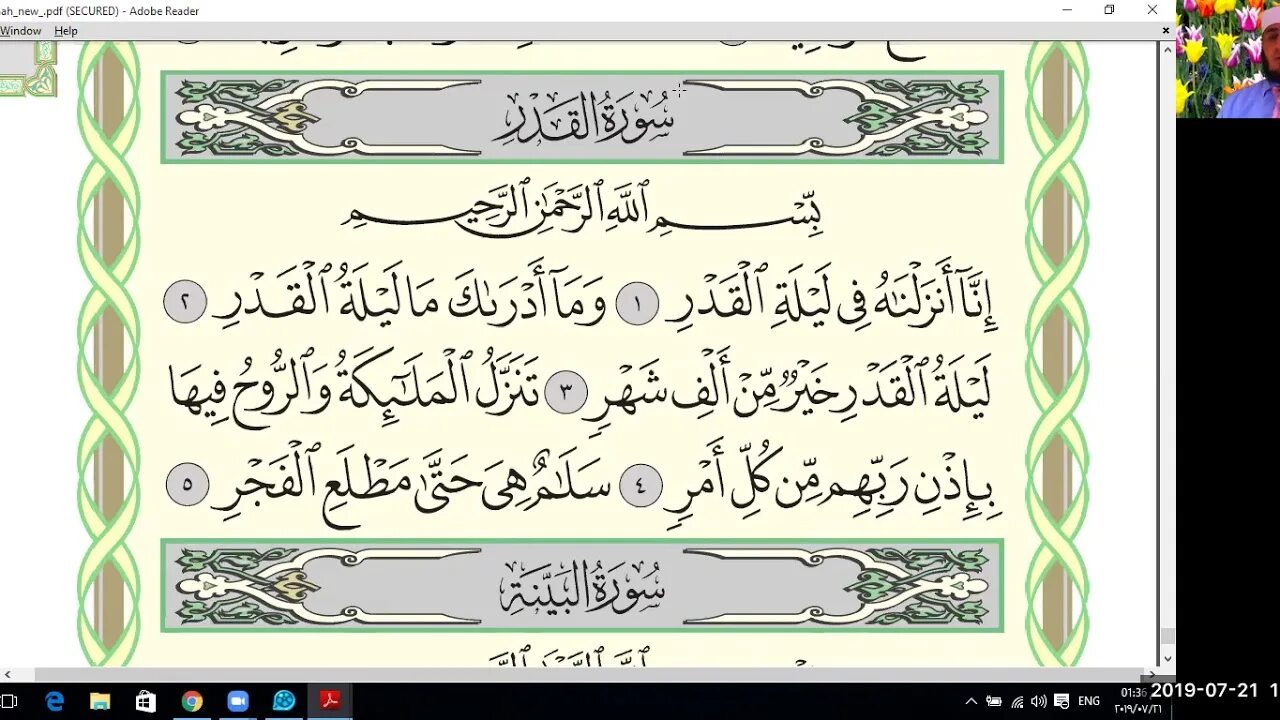The width and height of the screenshot is (1280, 720).
Task: Restore down the Adobe Reader window
Action: [1109, 10]
